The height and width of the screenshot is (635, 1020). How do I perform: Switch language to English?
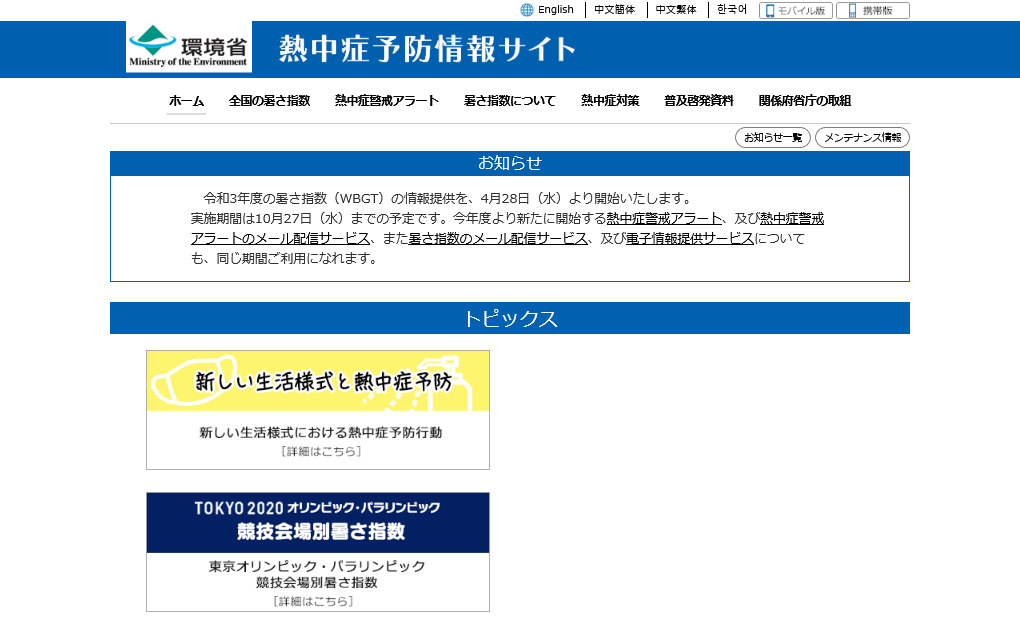pos(555,10)
